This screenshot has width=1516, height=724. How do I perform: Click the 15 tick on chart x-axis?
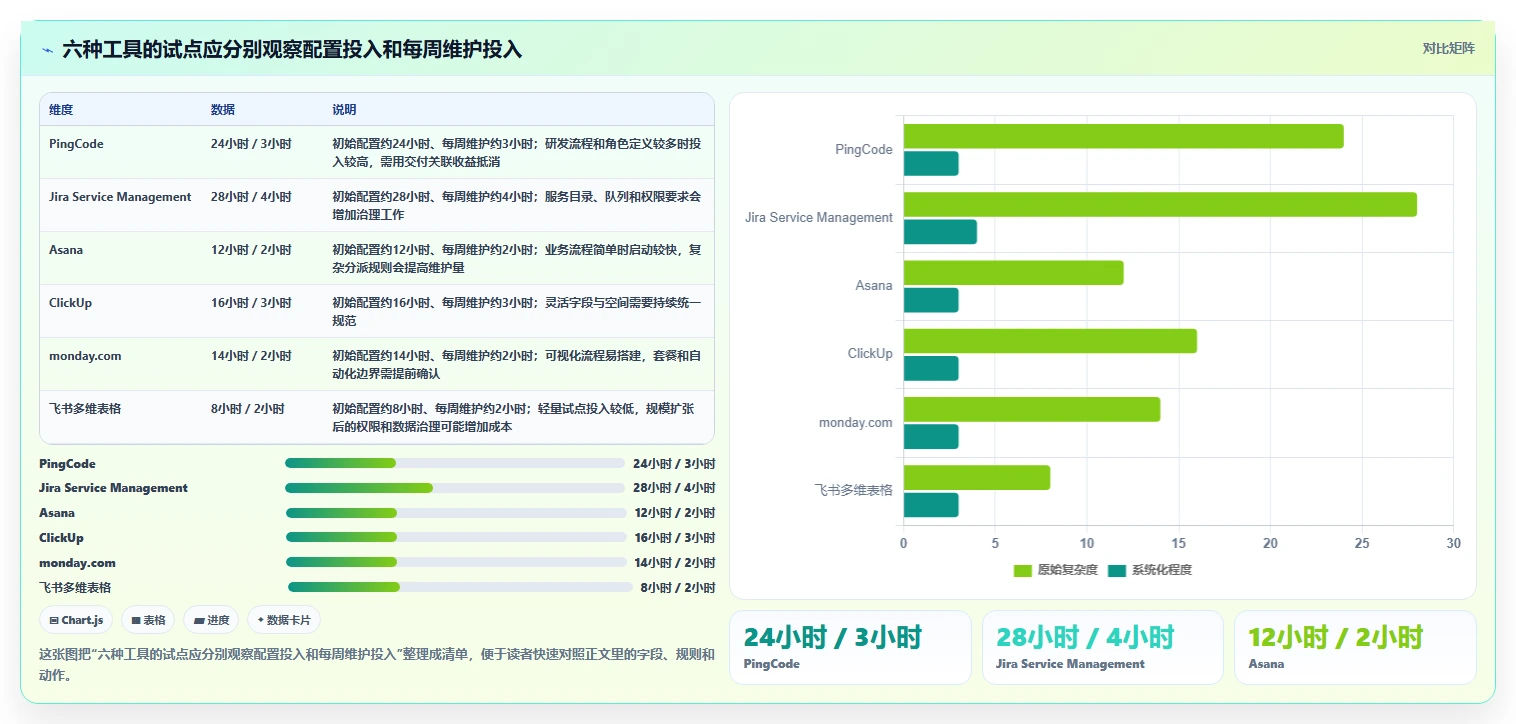[1178, 543]
